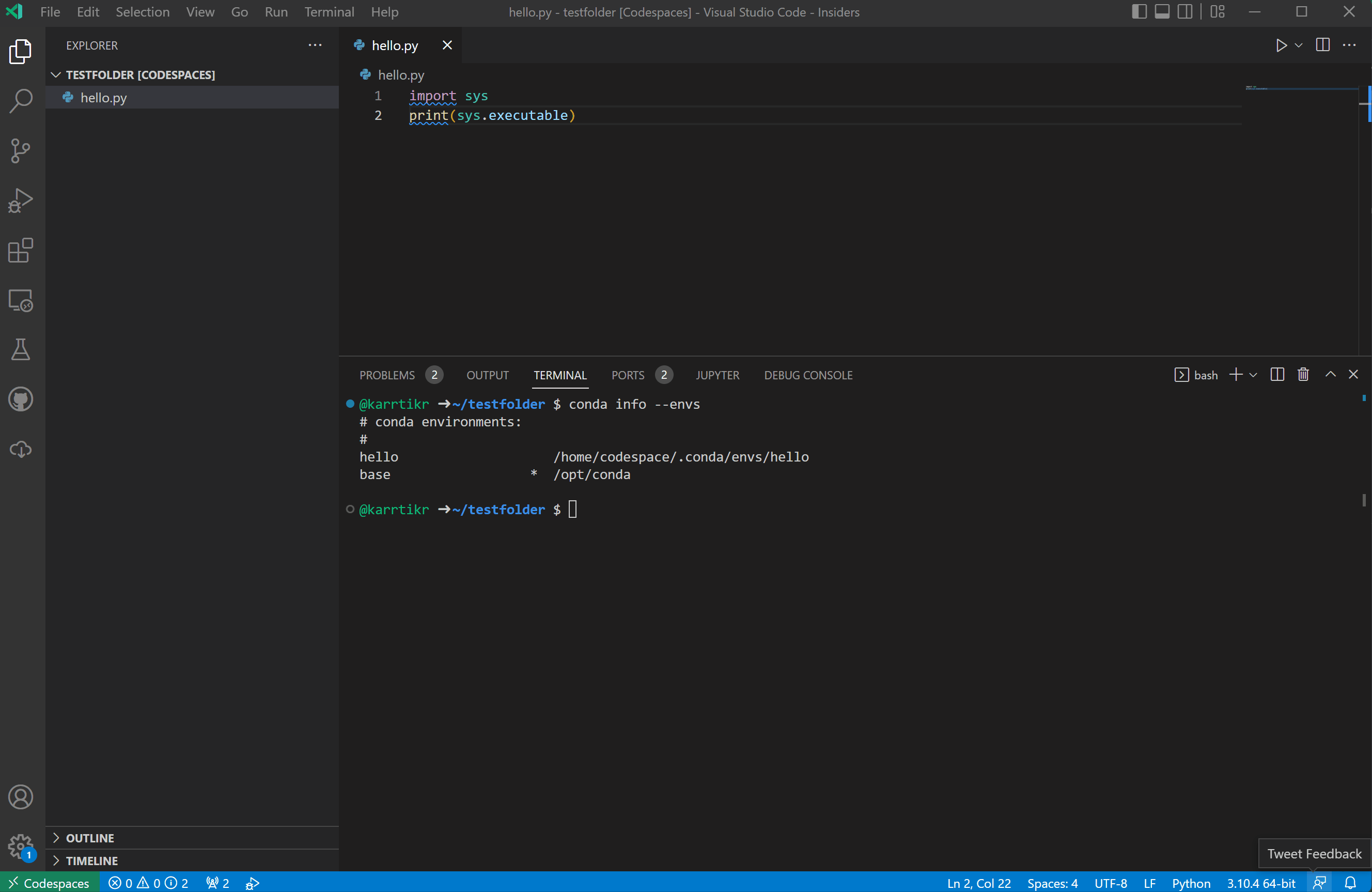Open the terminal profile dropdown

tap(1255, 374)
